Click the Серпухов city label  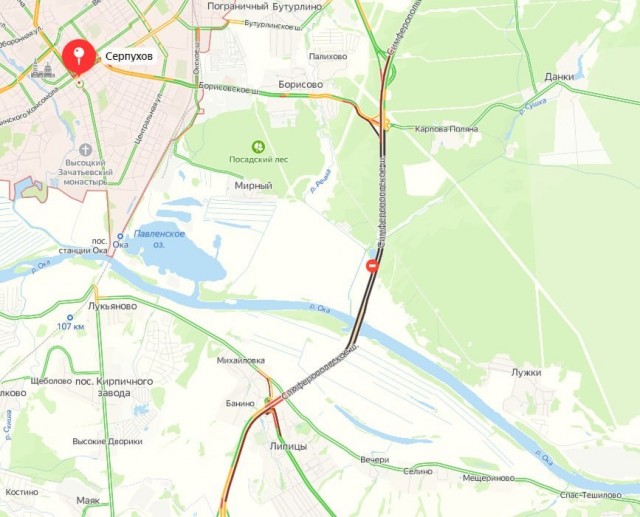[x=129, y=56]
